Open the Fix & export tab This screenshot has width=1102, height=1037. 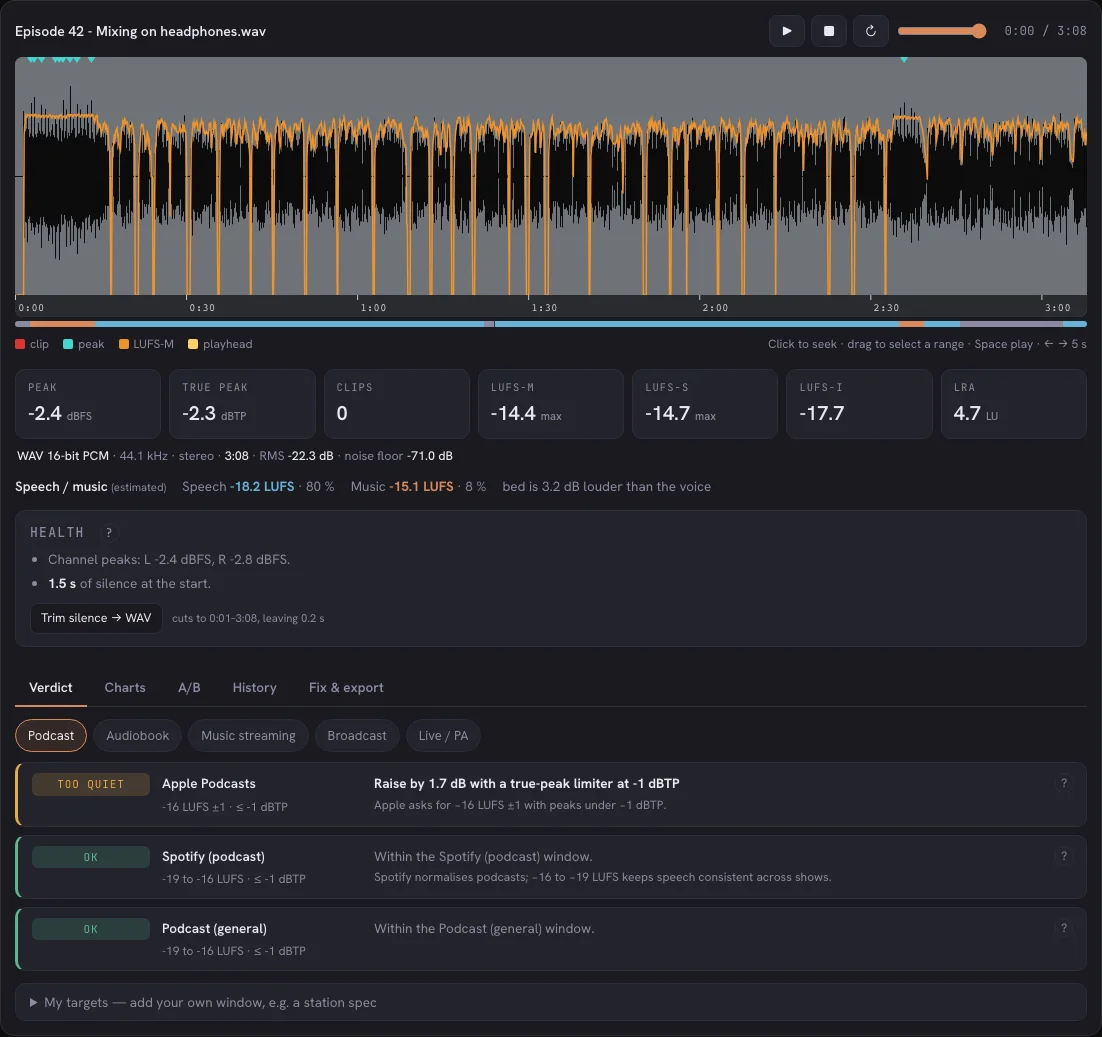tap(346, 687)
